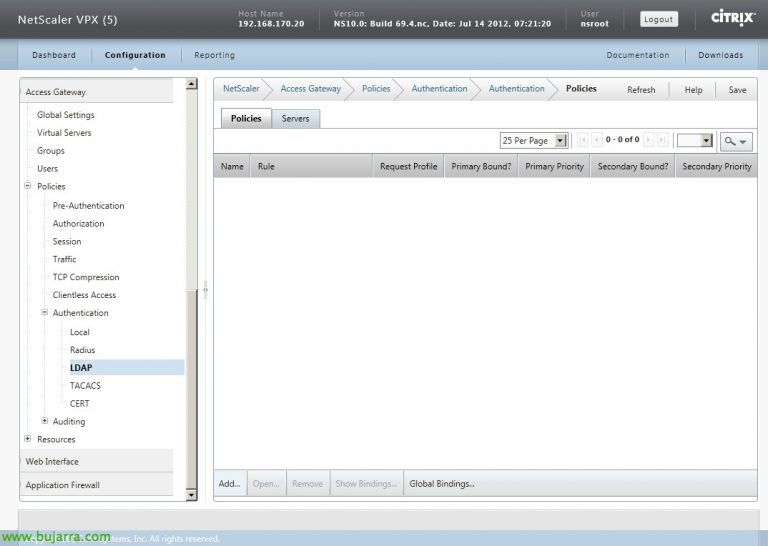
Task: Select Groups in the tree
Action: [51, 151]
